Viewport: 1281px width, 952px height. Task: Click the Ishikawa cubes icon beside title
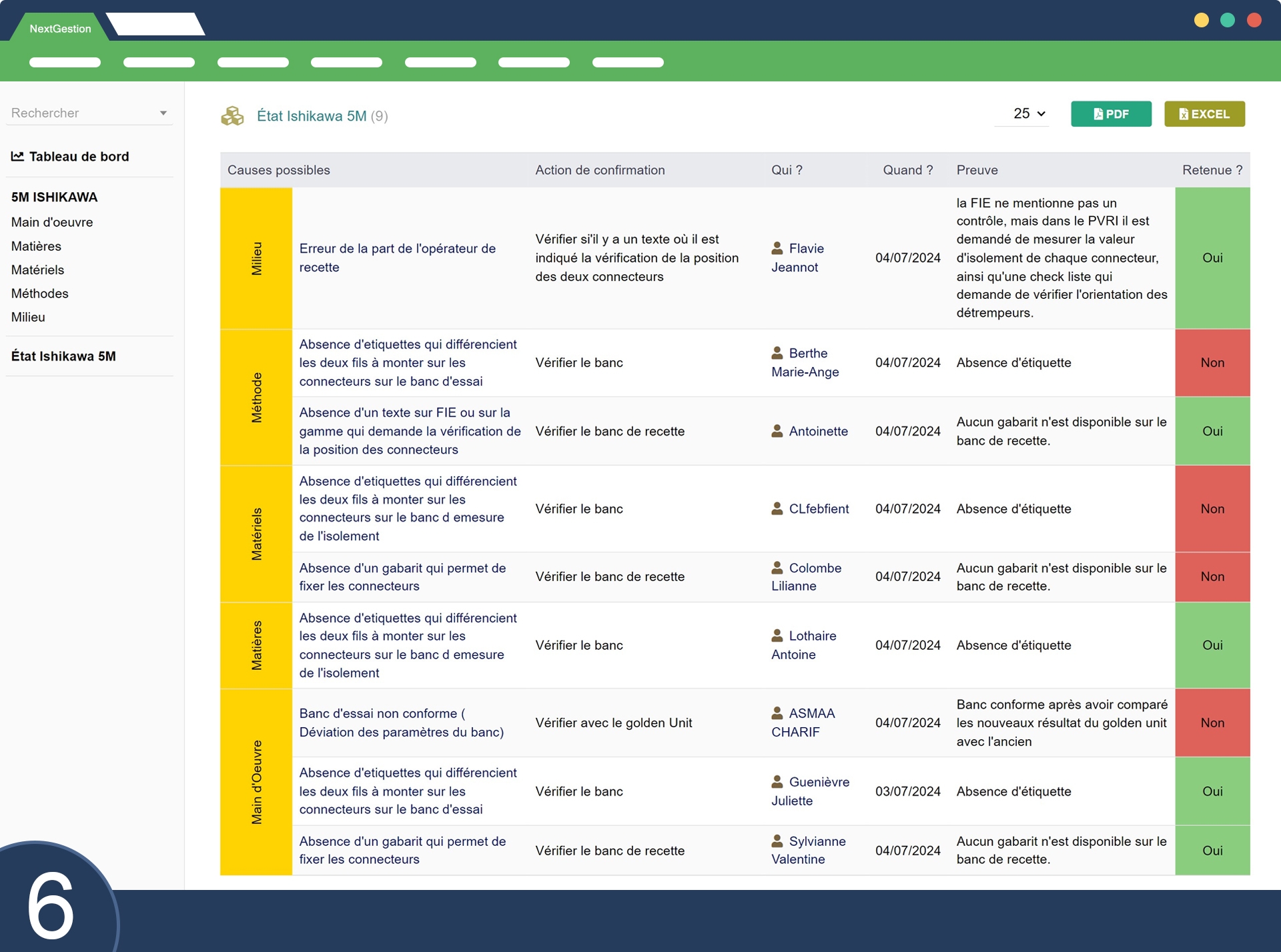232,116
